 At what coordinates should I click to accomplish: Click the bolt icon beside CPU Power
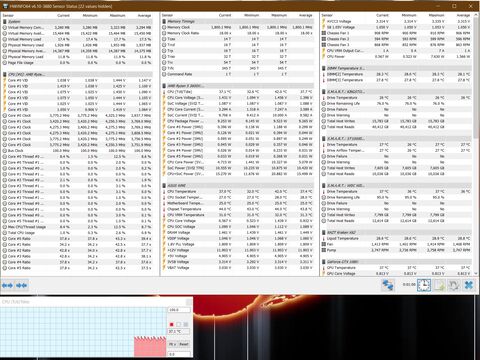[324, 57]
